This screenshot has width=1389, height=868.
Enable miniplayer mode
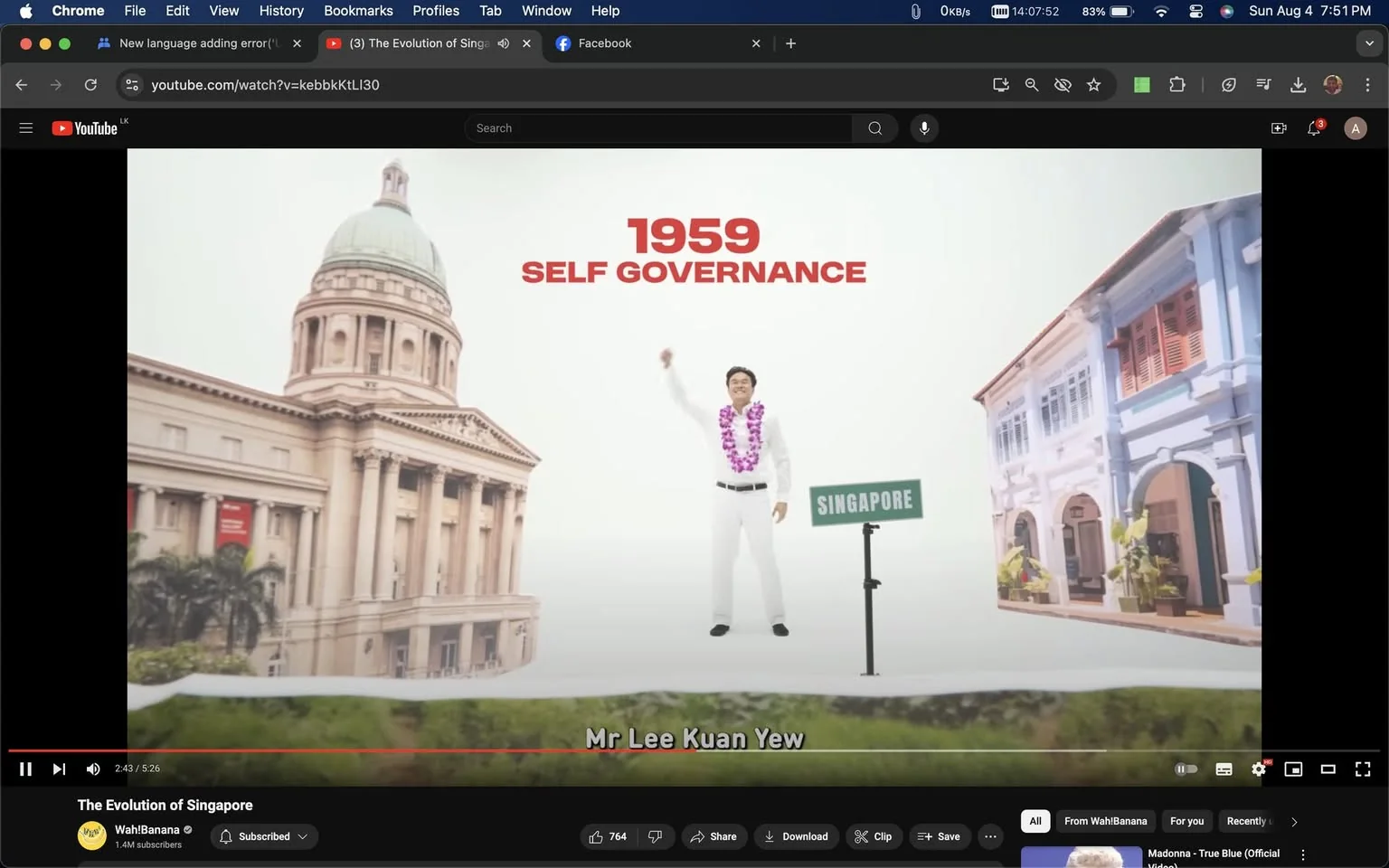[1293, 769]
